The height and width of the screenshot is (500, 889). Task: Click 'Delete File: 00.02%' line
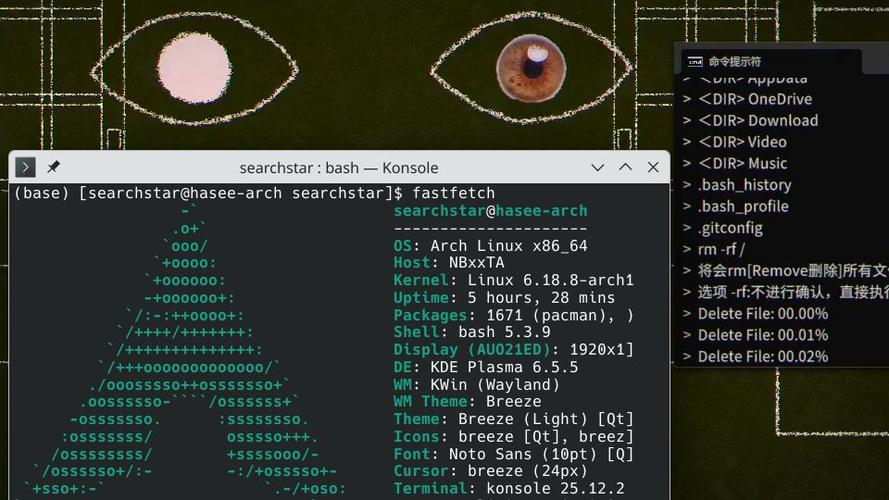coord(756,357)
